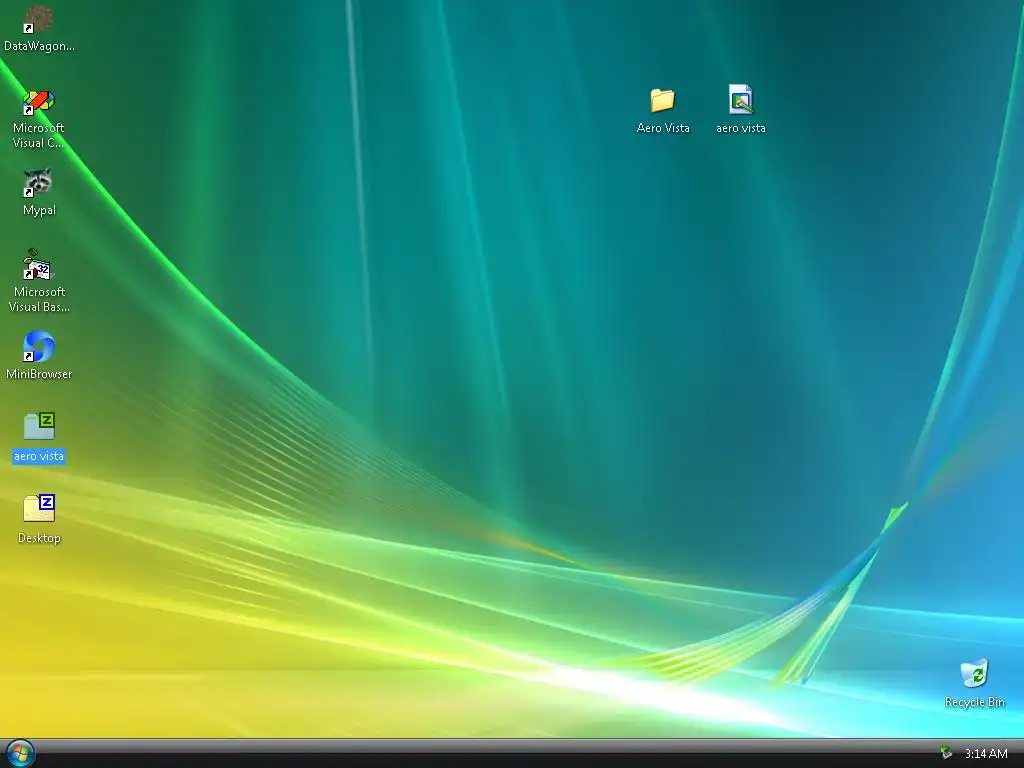The image size is (1024, 768).
Task: Select the highlighted aero vista zip archive icon
Action: (x=39, y=426)
